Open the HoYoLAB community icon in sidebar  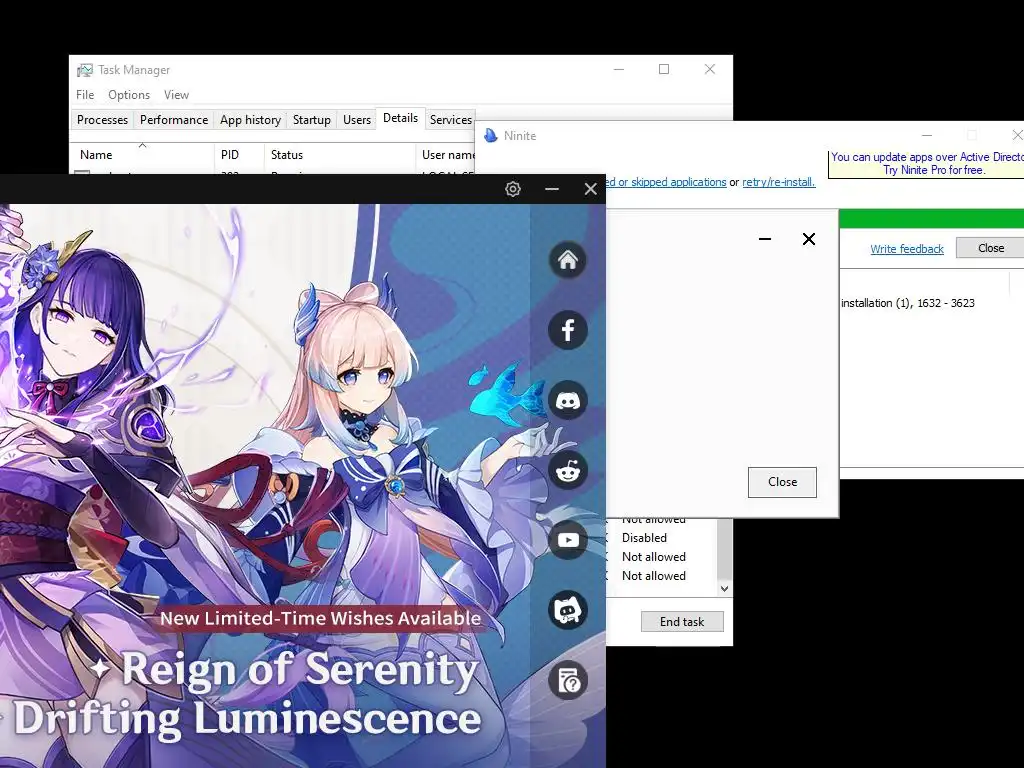(568, 611)
